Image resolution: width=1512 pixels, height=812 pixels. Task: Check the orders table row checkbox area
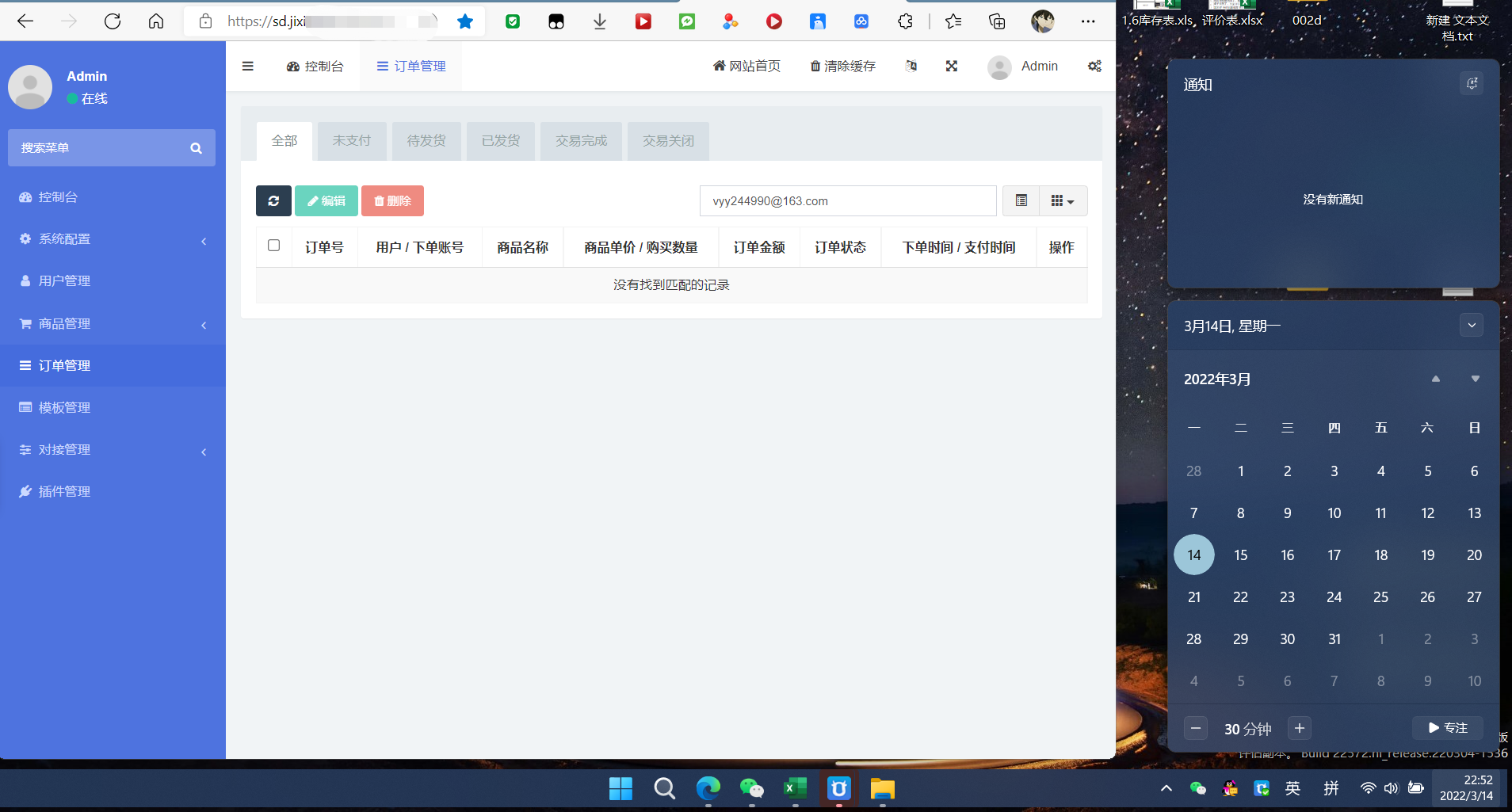[x=273, y=246]
